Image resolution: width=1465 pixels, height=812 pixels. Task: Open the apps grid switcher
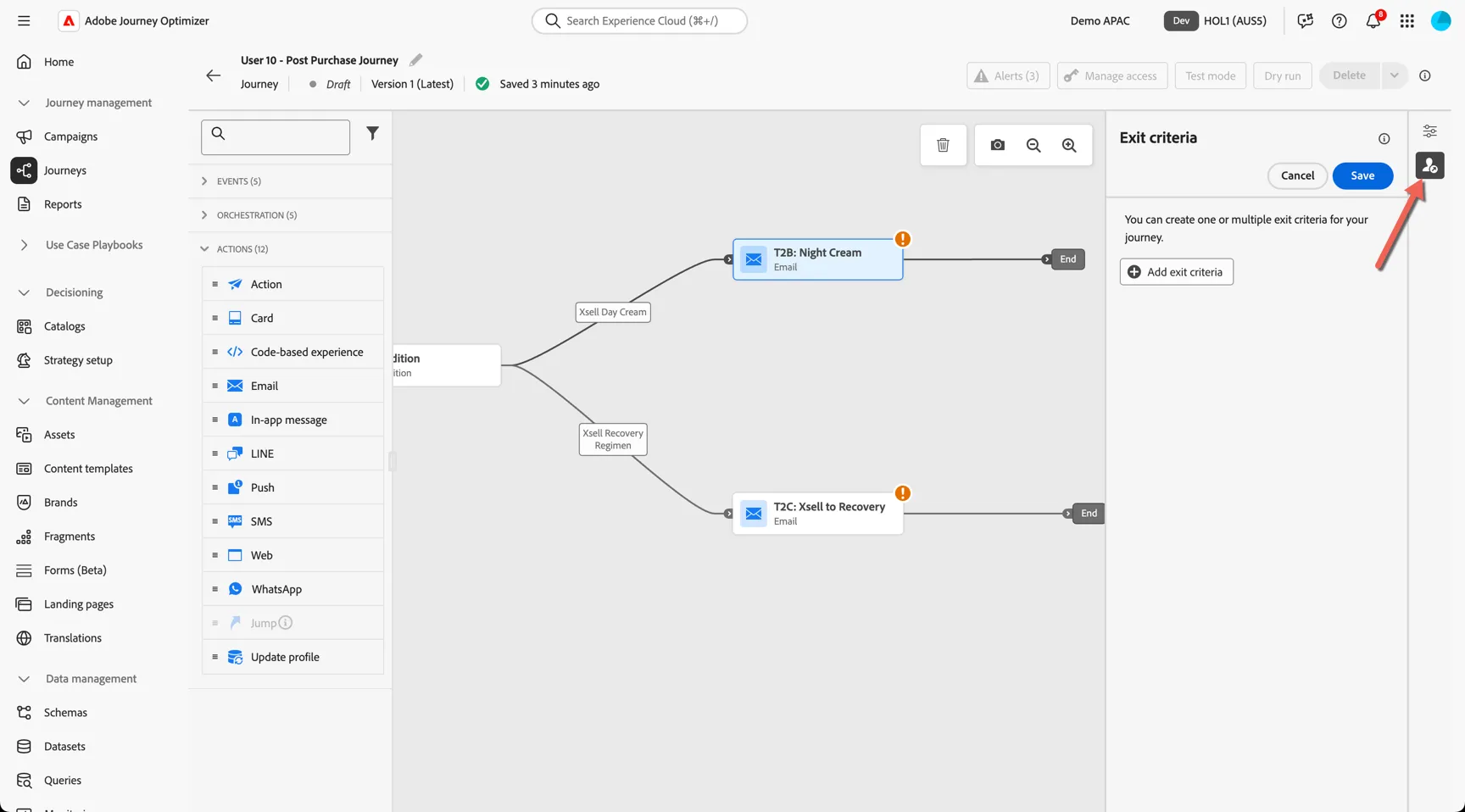coord(1407,21)
